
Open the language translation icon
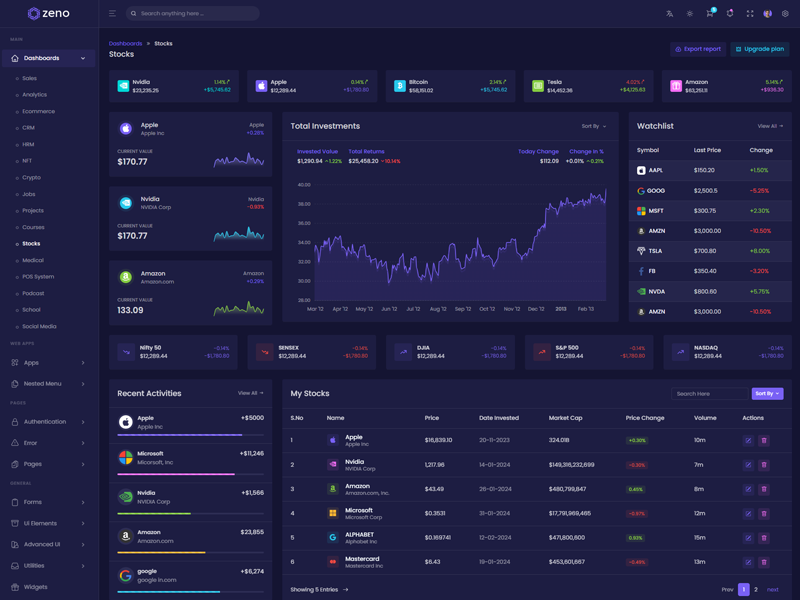click(x=670, y=14)
